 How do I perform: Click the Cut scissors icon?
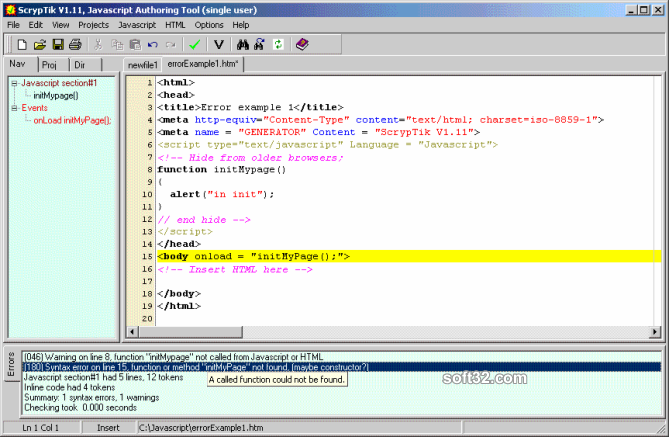coord(99,44)
